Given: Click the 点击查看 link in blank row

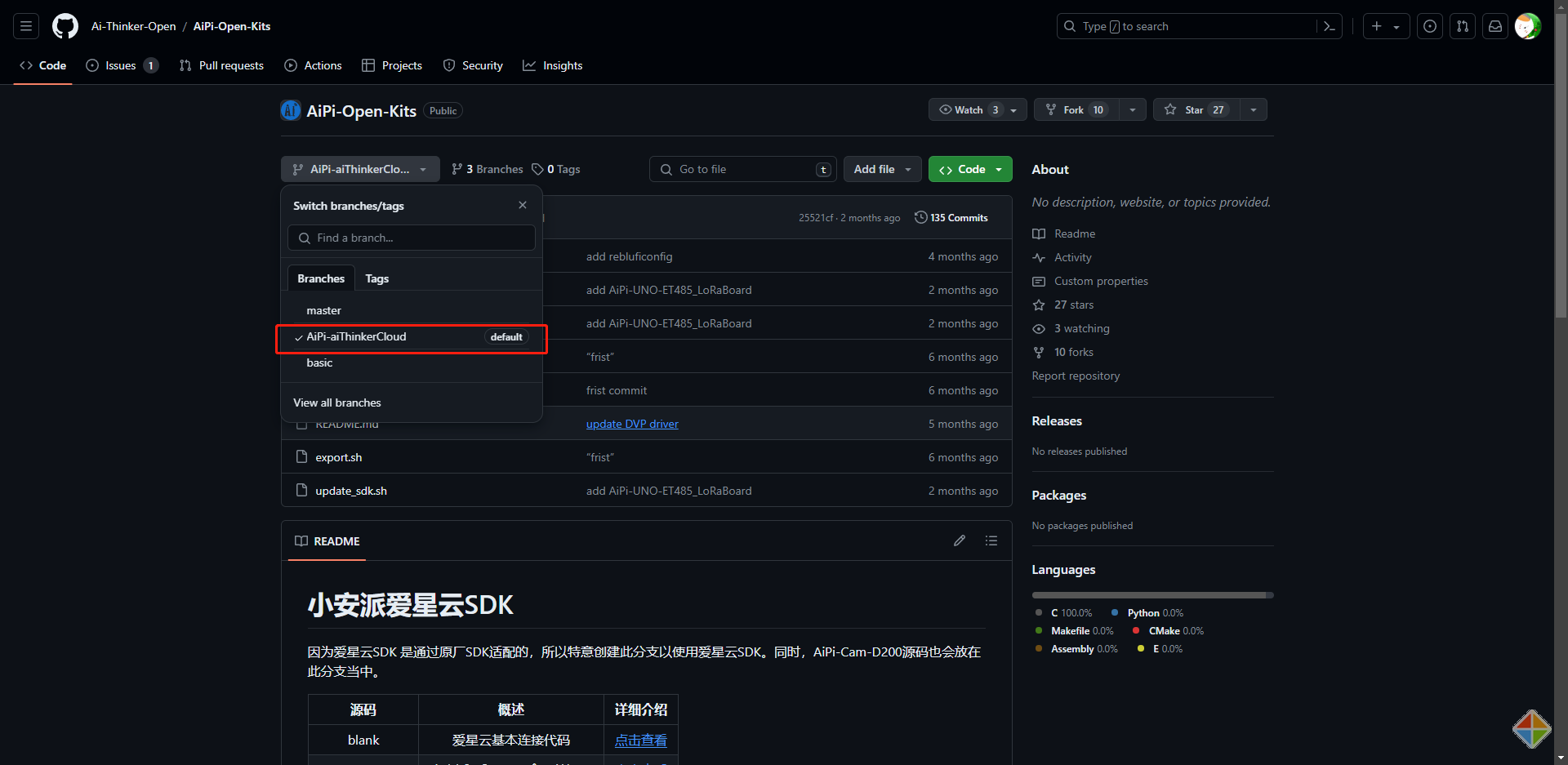Looking at the screenshot, I should pyautogui.click(x=641, y=740).
